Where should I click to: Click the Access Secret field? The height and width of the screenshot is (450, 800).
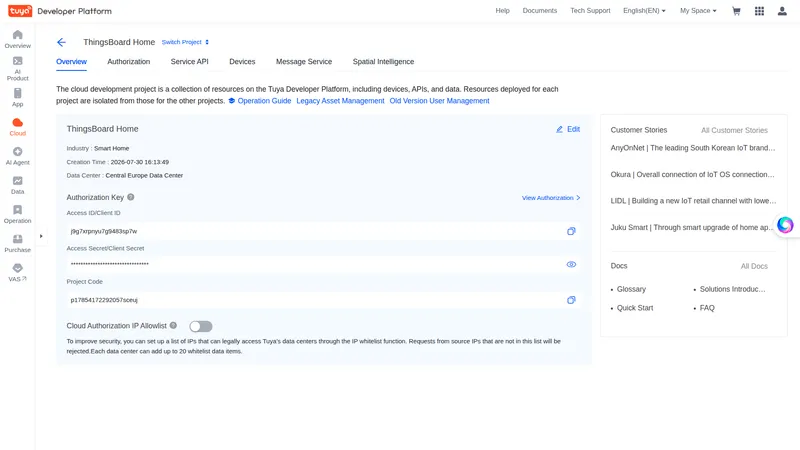click(324, 264)
